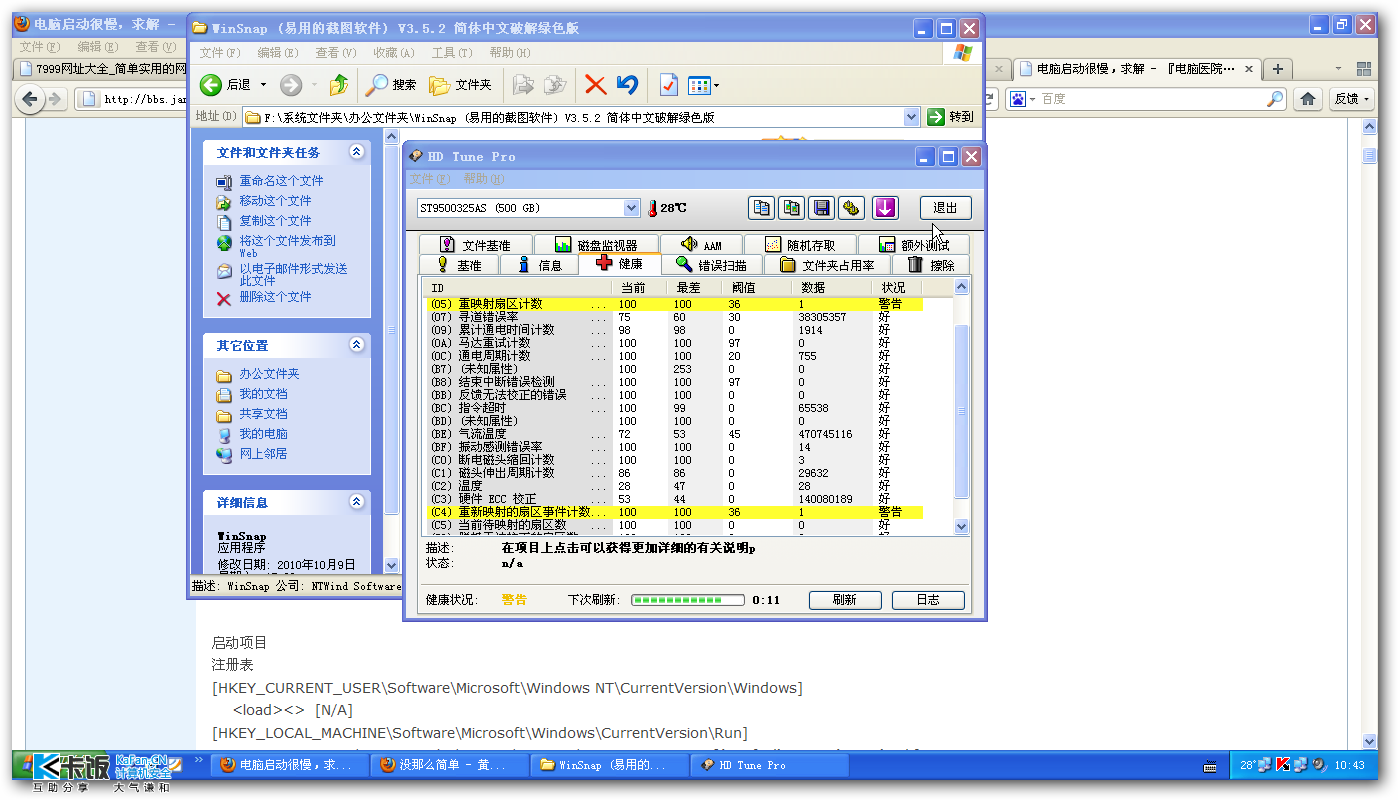Open the back button history dropdown arrow in Explorer

pos(264,85)
